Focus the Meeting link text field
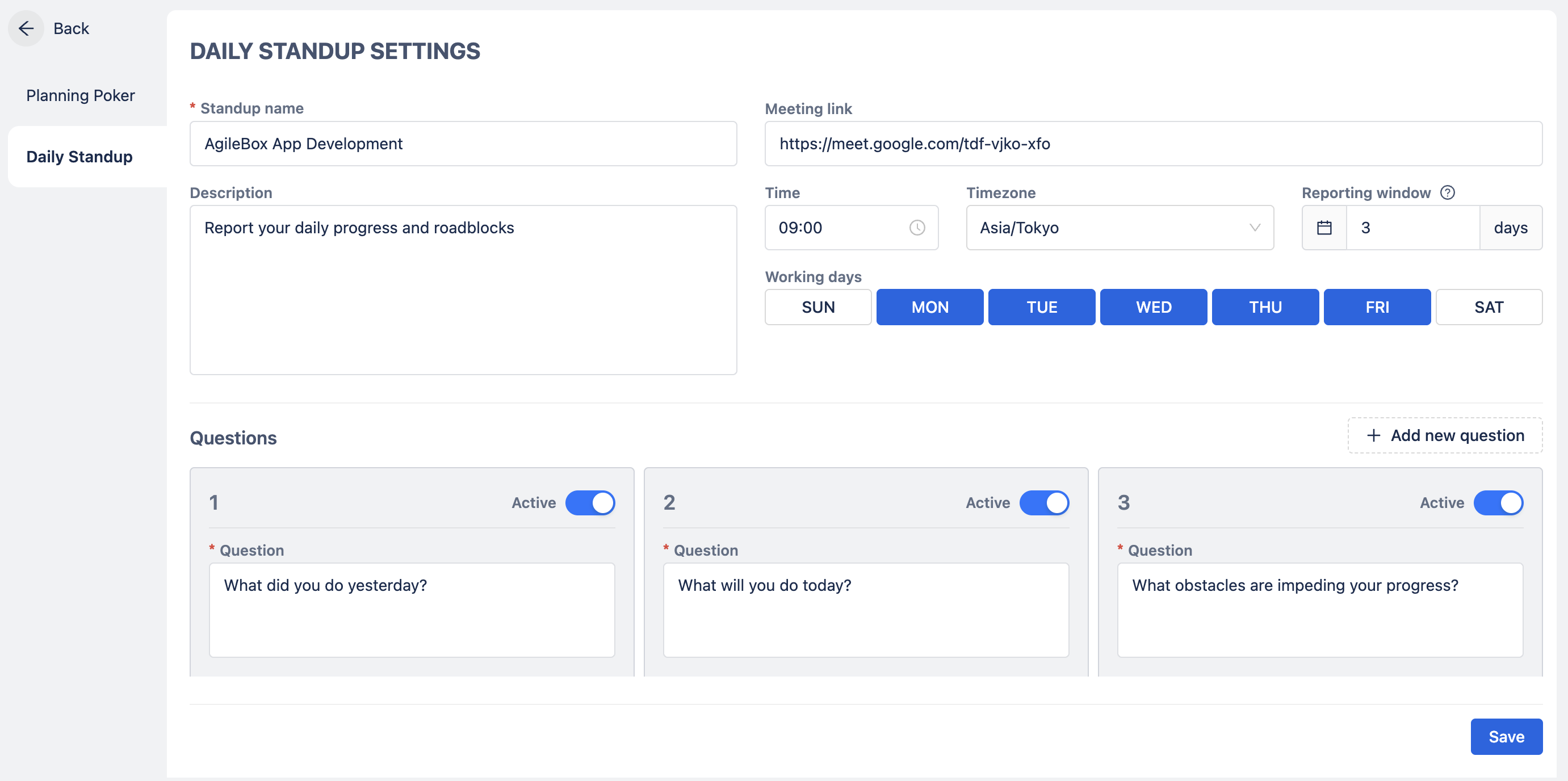Viewport: 1568px width, 781px height. pyautogui.click(x=1153, y=144)
